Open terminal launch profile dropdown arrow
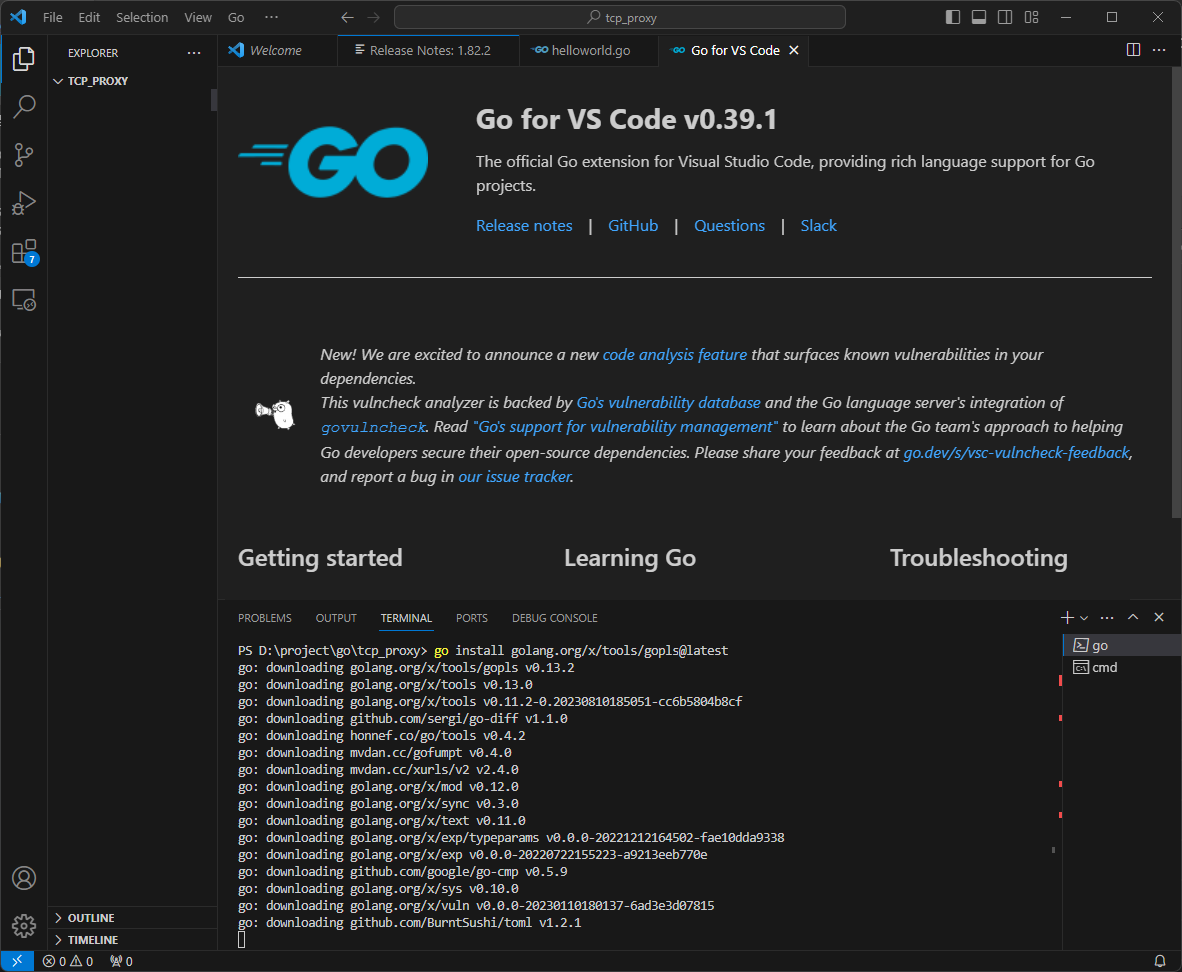Image resolution: width=1182 pixels, height=972 pixels. [1084, 618]
